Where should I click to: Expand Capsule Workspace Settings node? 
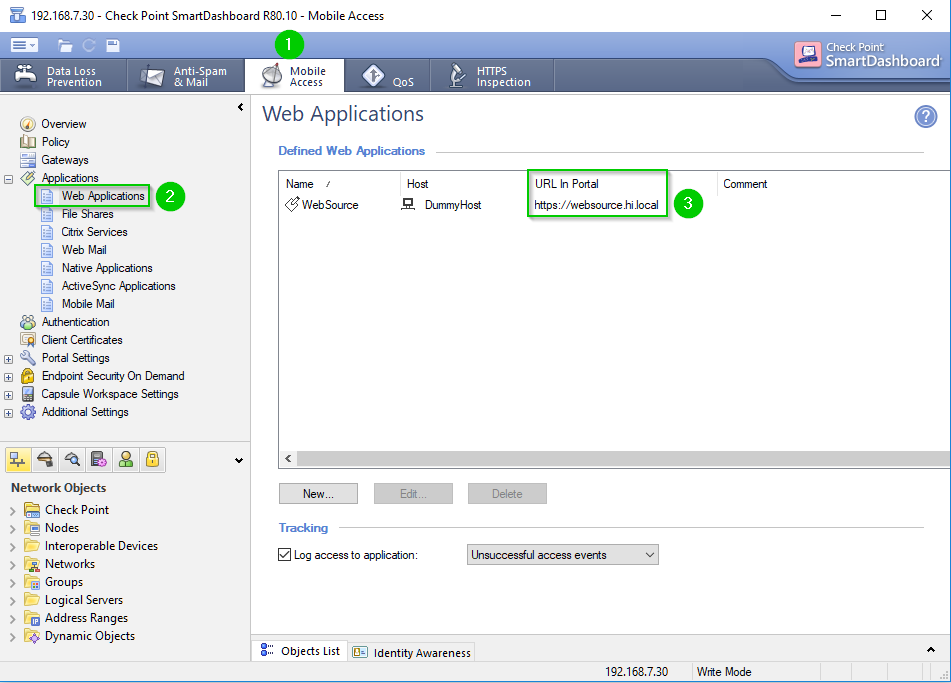tap(8, 395)
